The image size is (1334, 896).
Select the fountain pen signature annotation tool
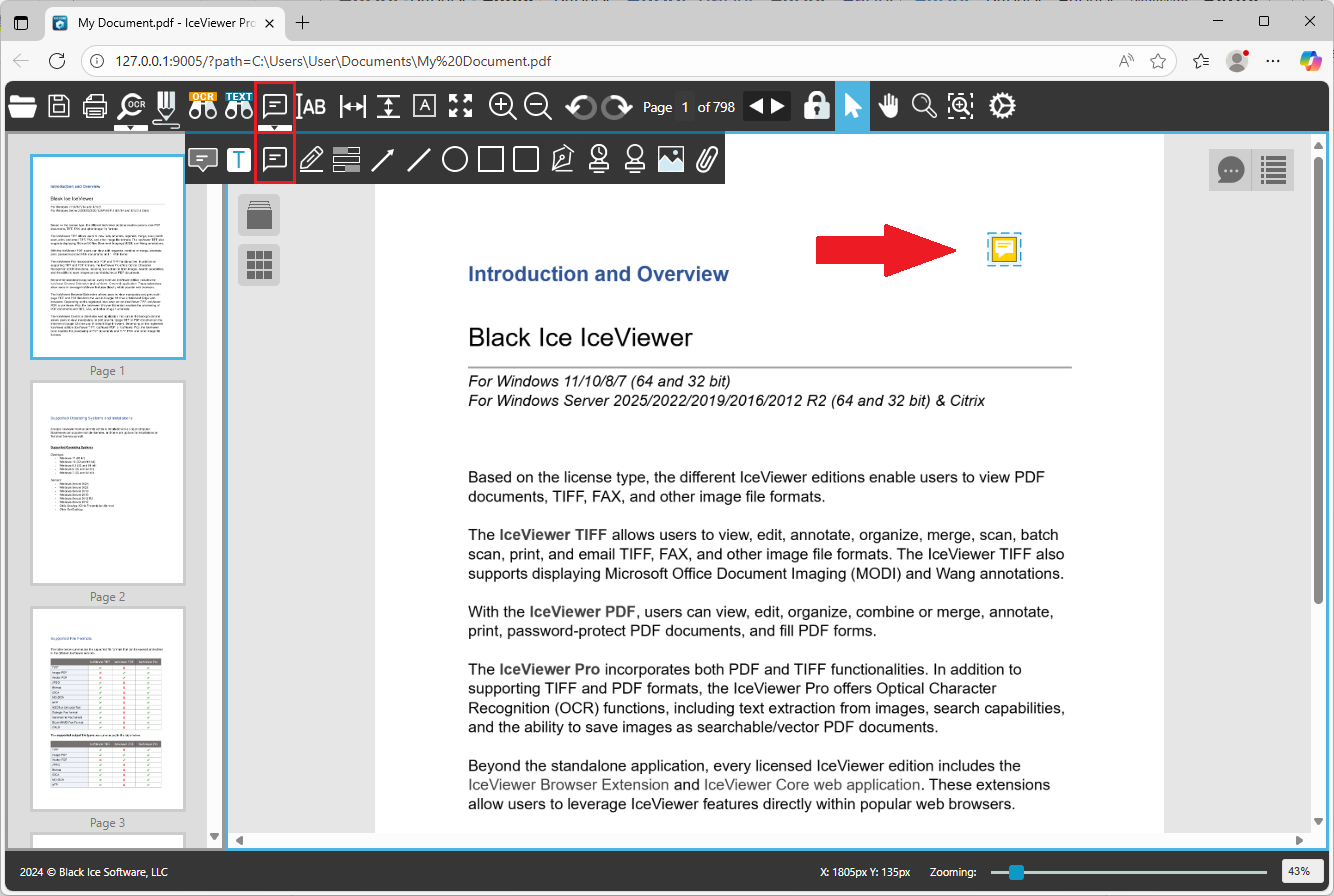pyautogui.click(x=563, y=159)
